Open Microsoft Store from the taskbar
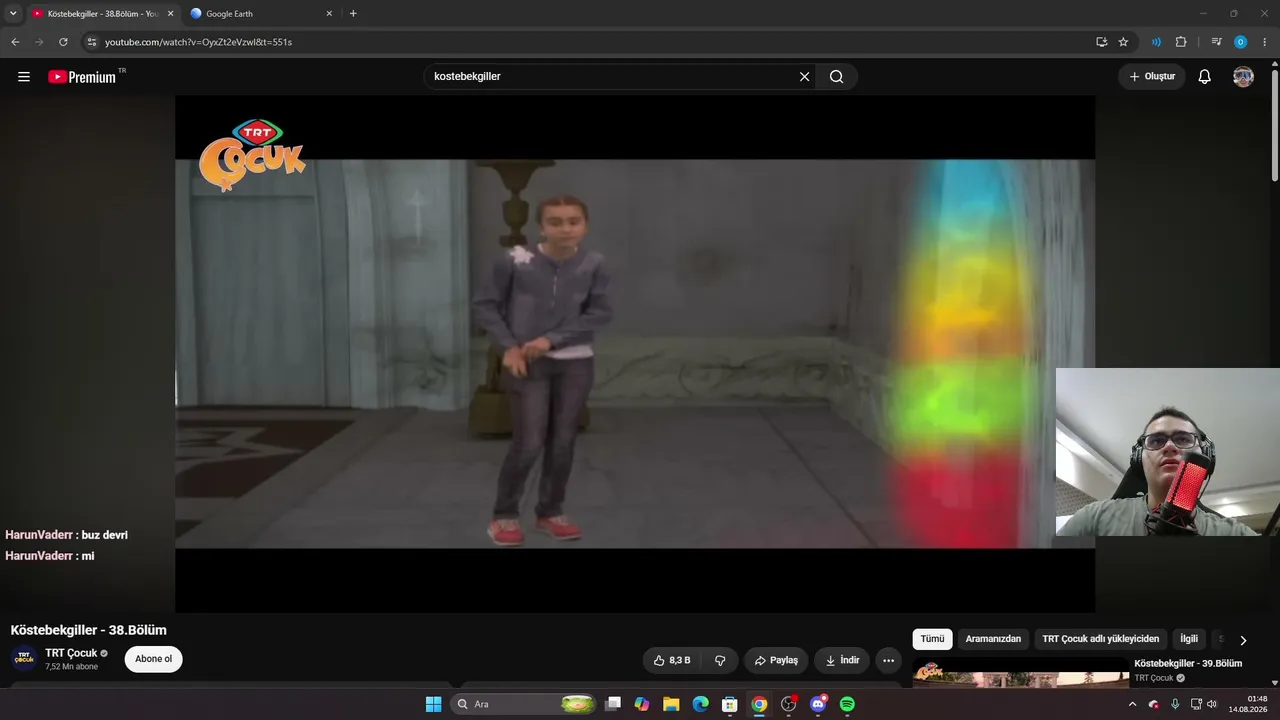Screen dimensions: 1280x720 tap(730, 704)
